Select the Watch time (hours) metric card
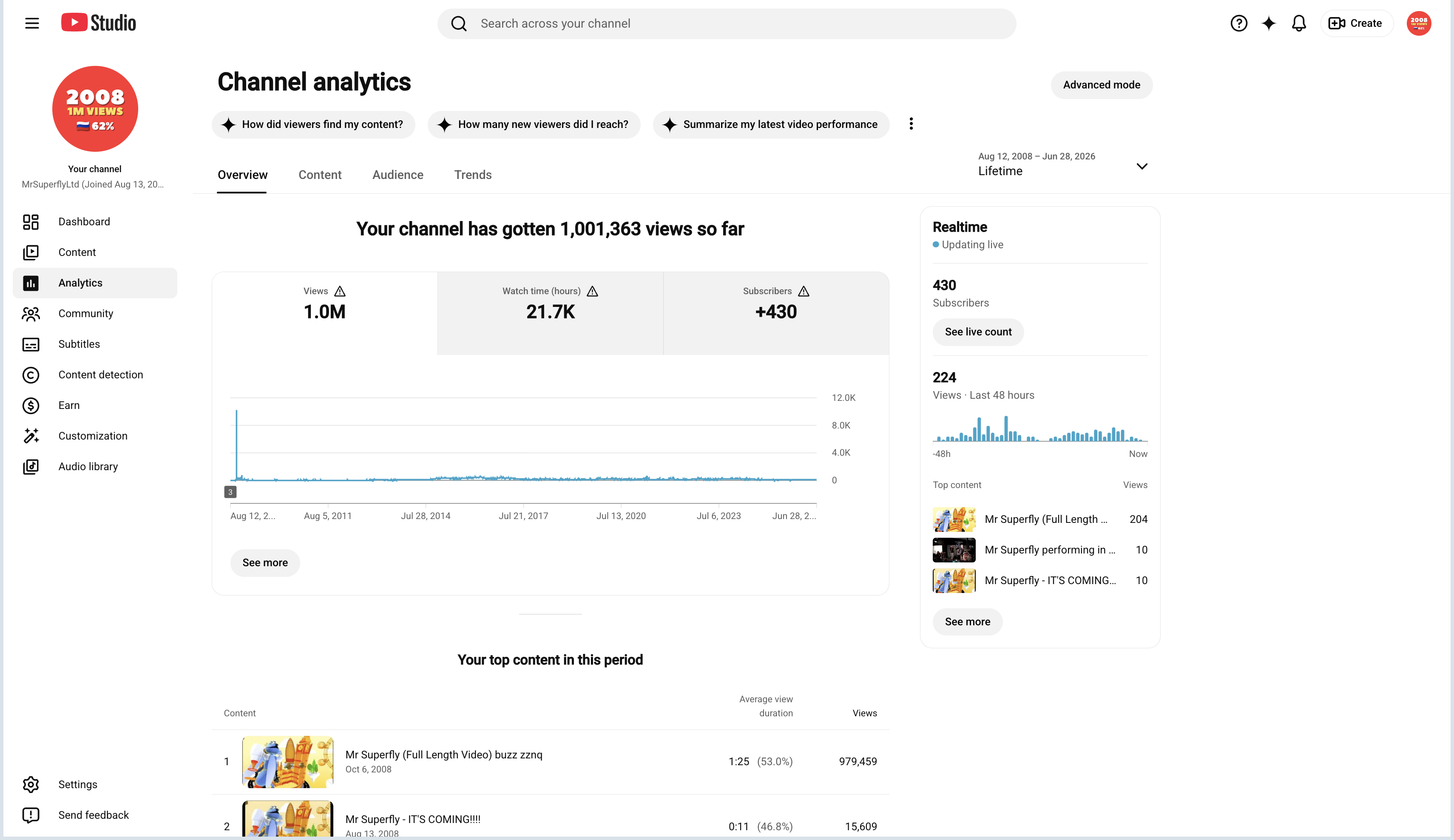Viewport: 1454px width, 840px height. [x=551, y=313]
